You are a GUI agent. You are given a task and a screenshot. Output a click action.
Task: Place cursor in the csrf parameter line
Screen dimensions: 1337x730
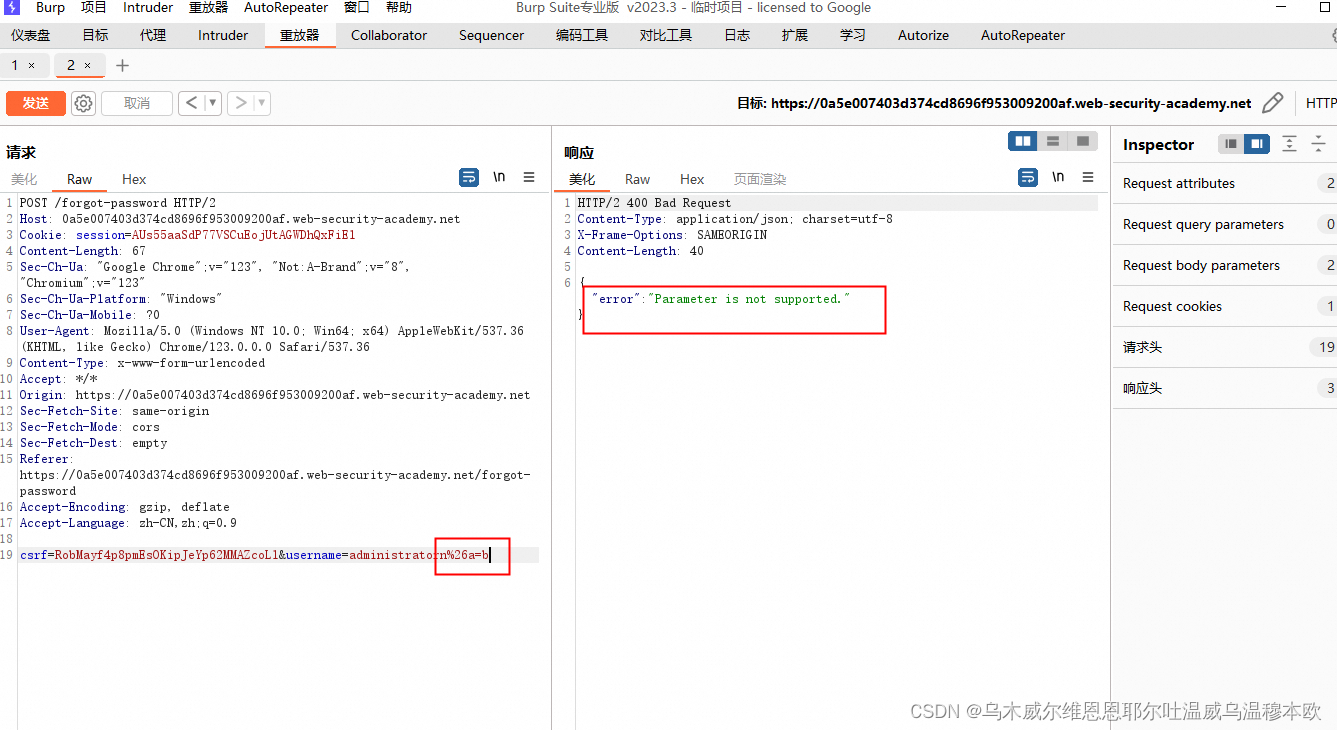200,554
